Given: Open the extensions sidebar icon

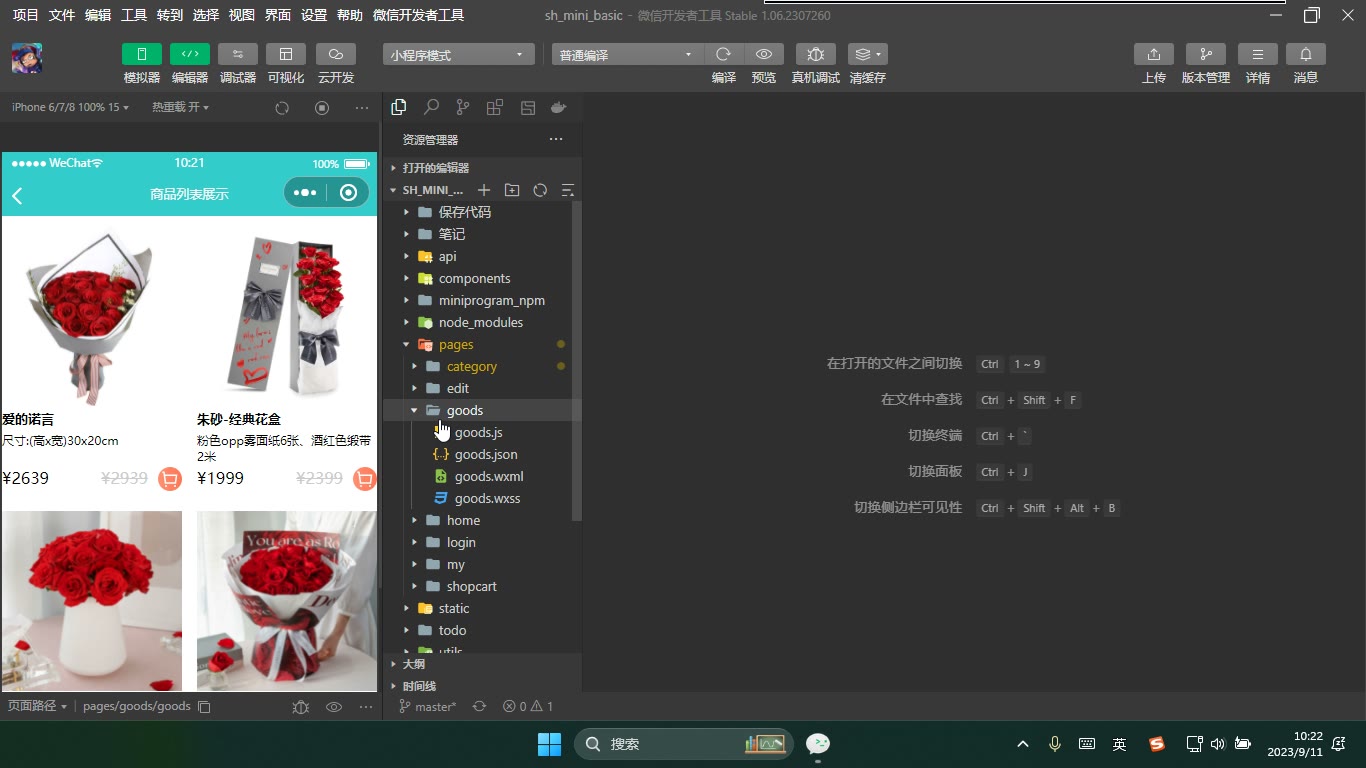Looking at the screenshot, I should (494, 107).
